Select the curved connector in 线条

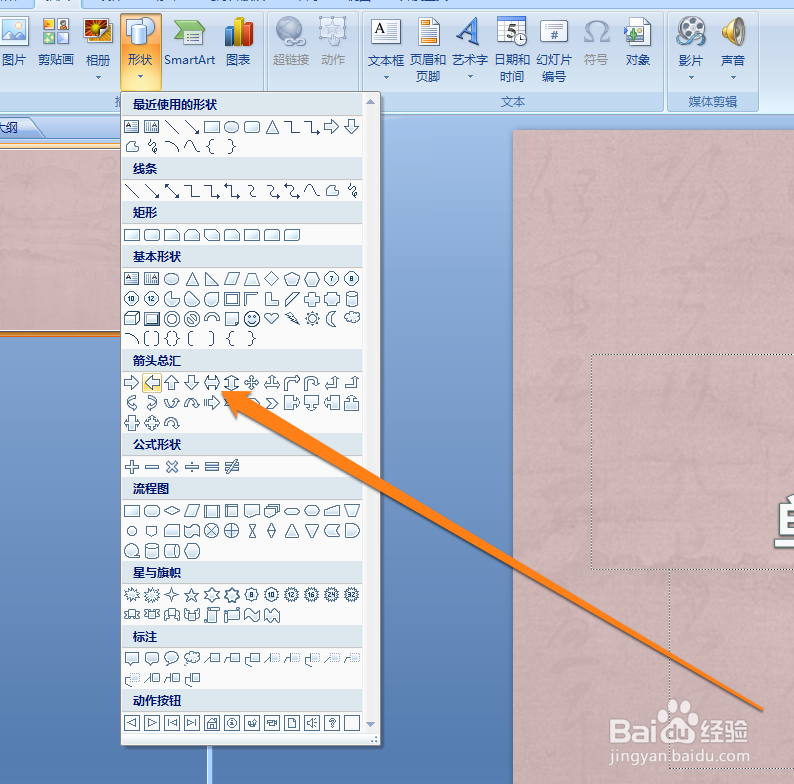point(252,191)
